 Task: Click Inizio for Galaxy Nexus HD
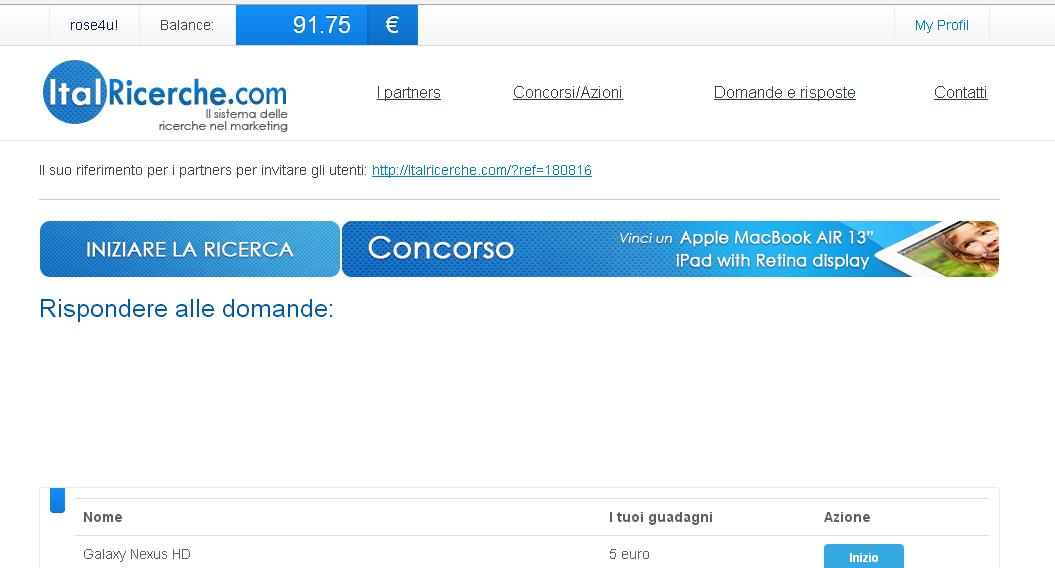click(863, 557)
